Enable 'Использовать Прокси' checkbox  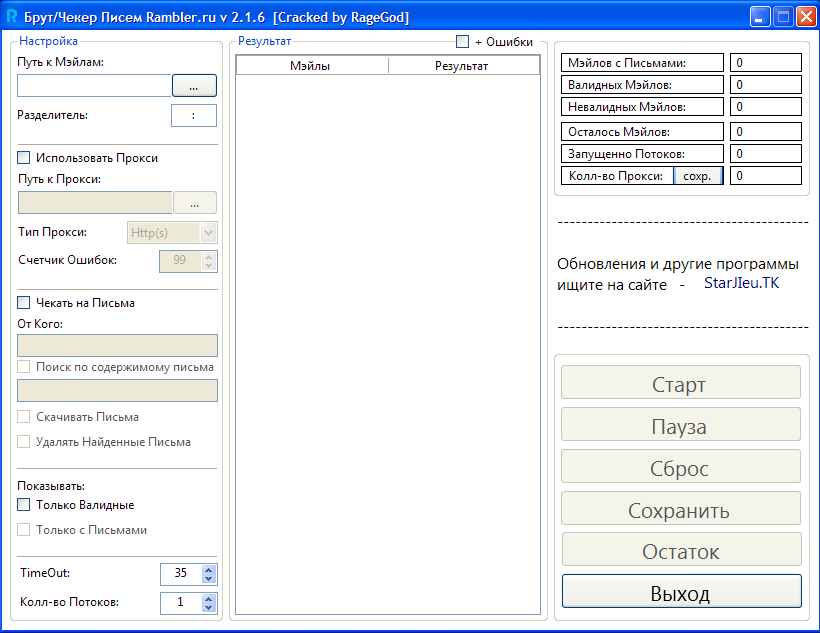click(24, 157)
